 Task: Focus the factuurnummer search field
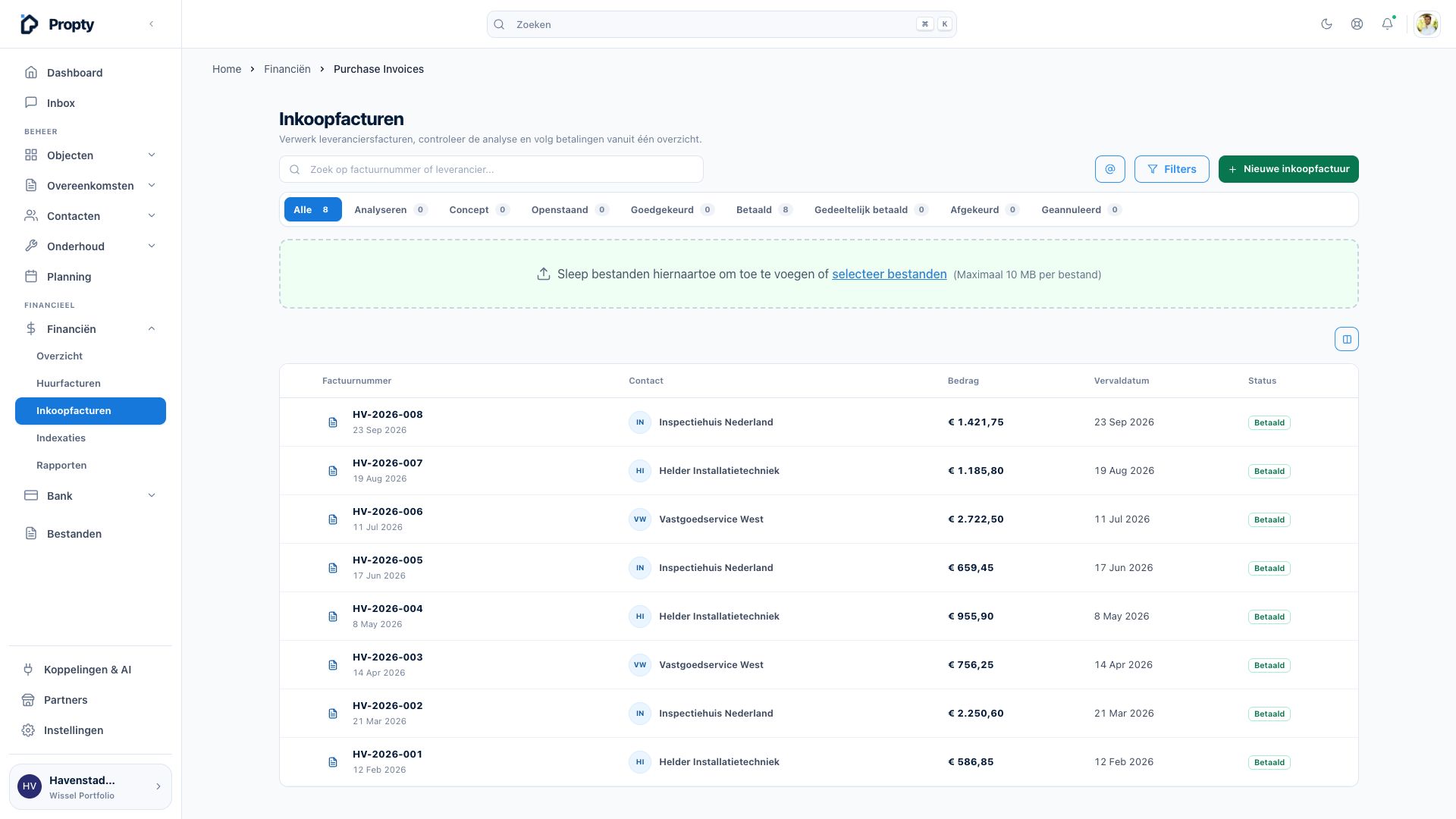click(491, 169)
